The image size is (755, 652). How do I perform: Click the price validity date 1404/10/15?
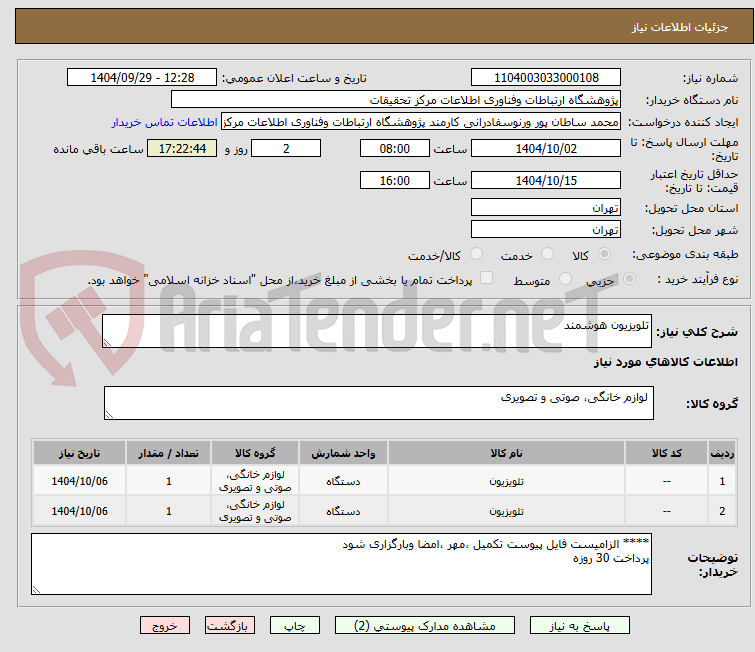pos(546,181)
